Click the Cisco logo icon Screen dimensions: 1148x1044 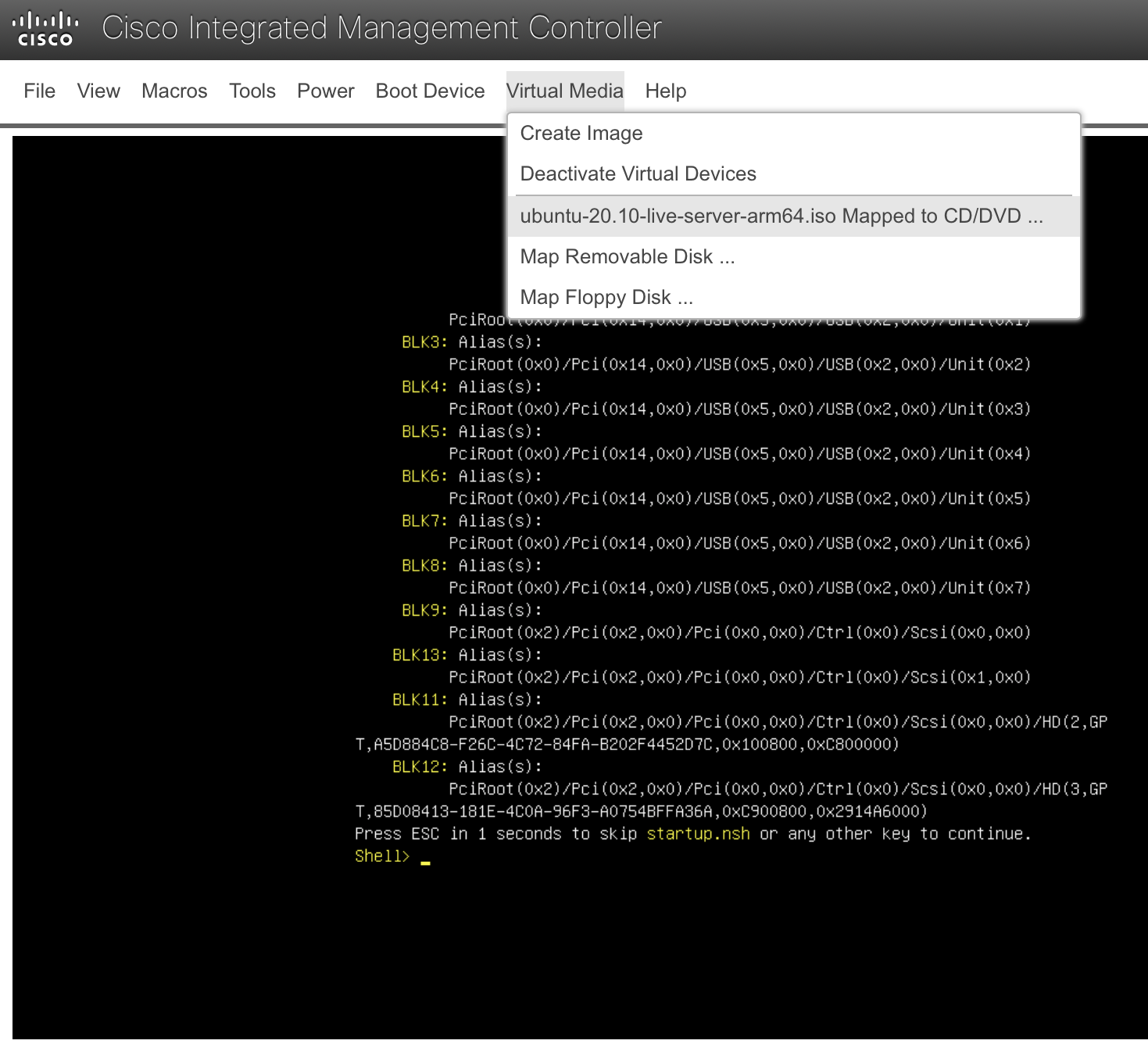45,26
